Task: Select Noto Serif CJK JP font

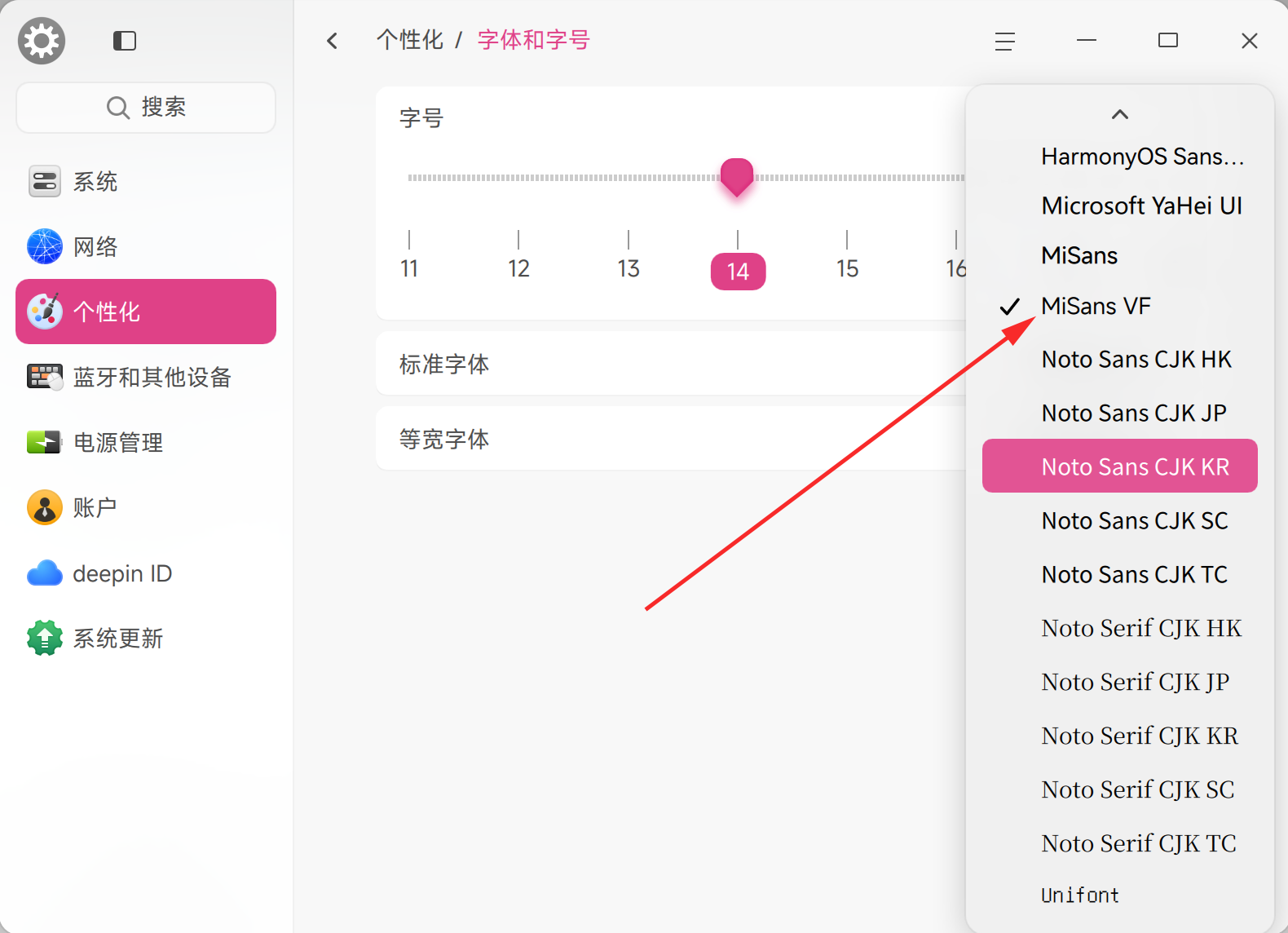Action: 1120,683
